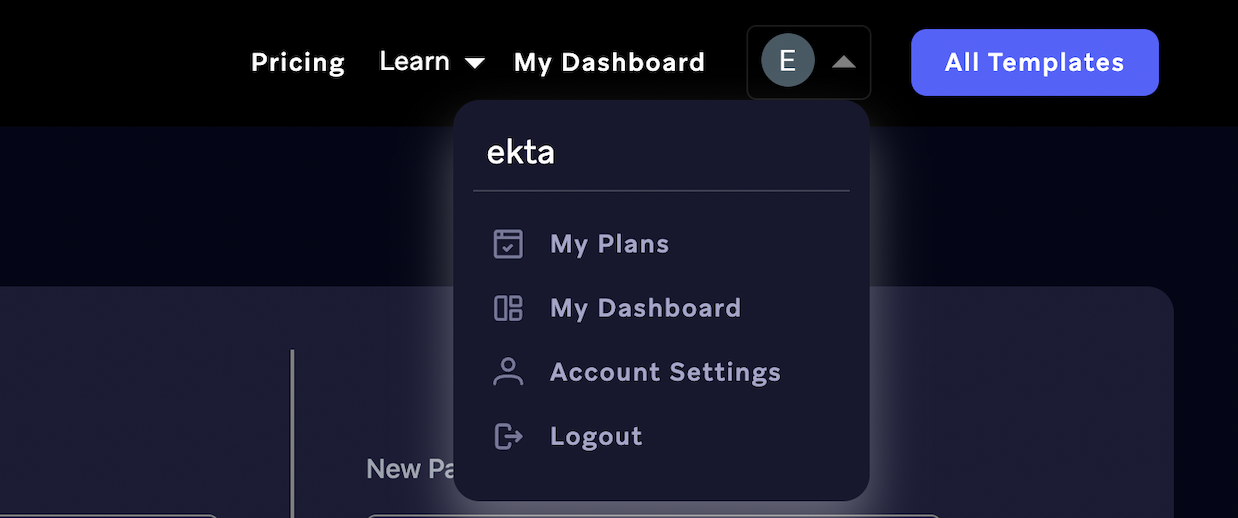Click the Account Settings person icon
Viewport: 1238px width, 518px height.
click(508, 372)
